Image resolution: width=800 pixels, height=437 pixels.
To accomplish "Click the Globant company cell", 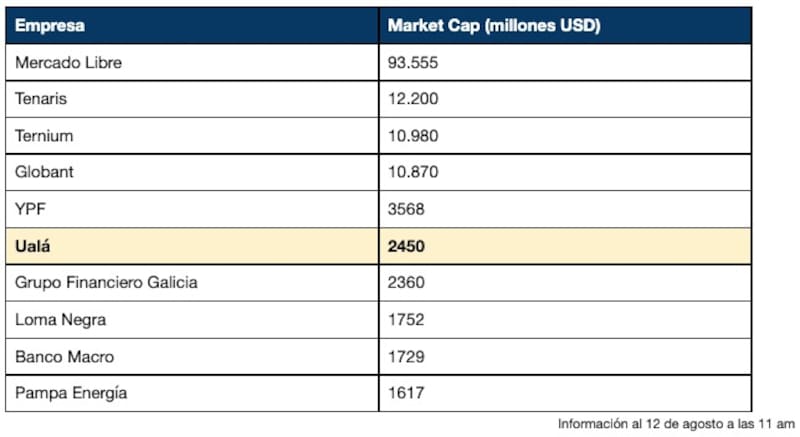I will click(44, 172).
